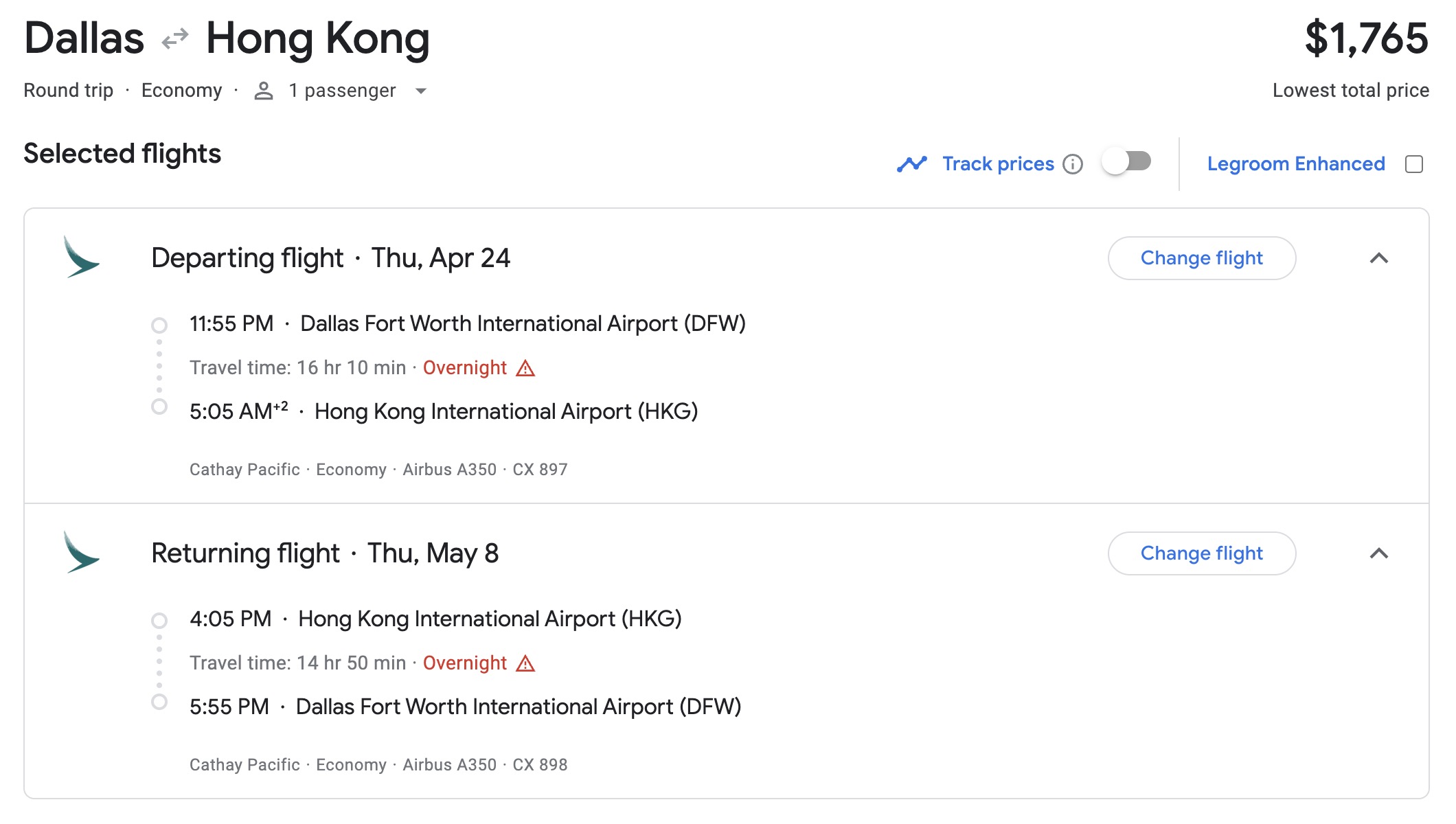The height and width of the screenshot is (824, 1456).
Task: Click the departing flight Overnight warning icon
Action: click(525, 368)
